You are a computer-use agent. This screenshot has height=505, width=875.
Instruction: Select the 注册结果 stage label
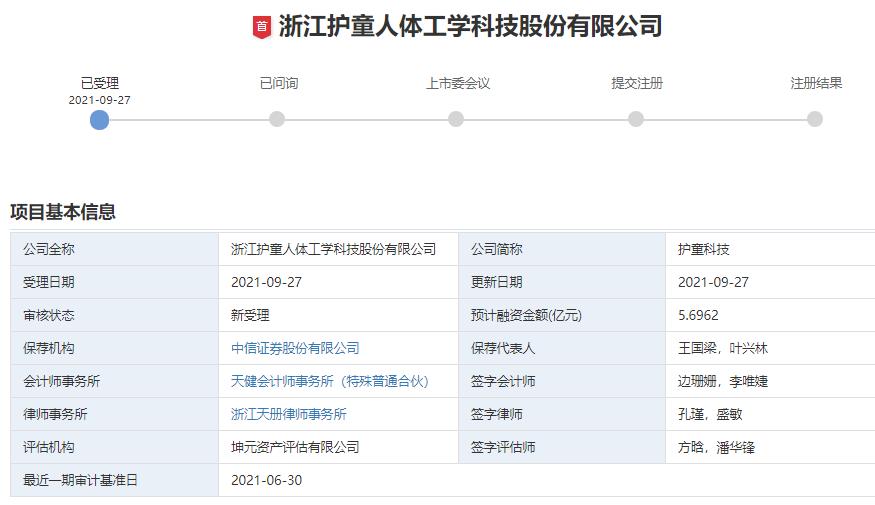coord(816,83)
